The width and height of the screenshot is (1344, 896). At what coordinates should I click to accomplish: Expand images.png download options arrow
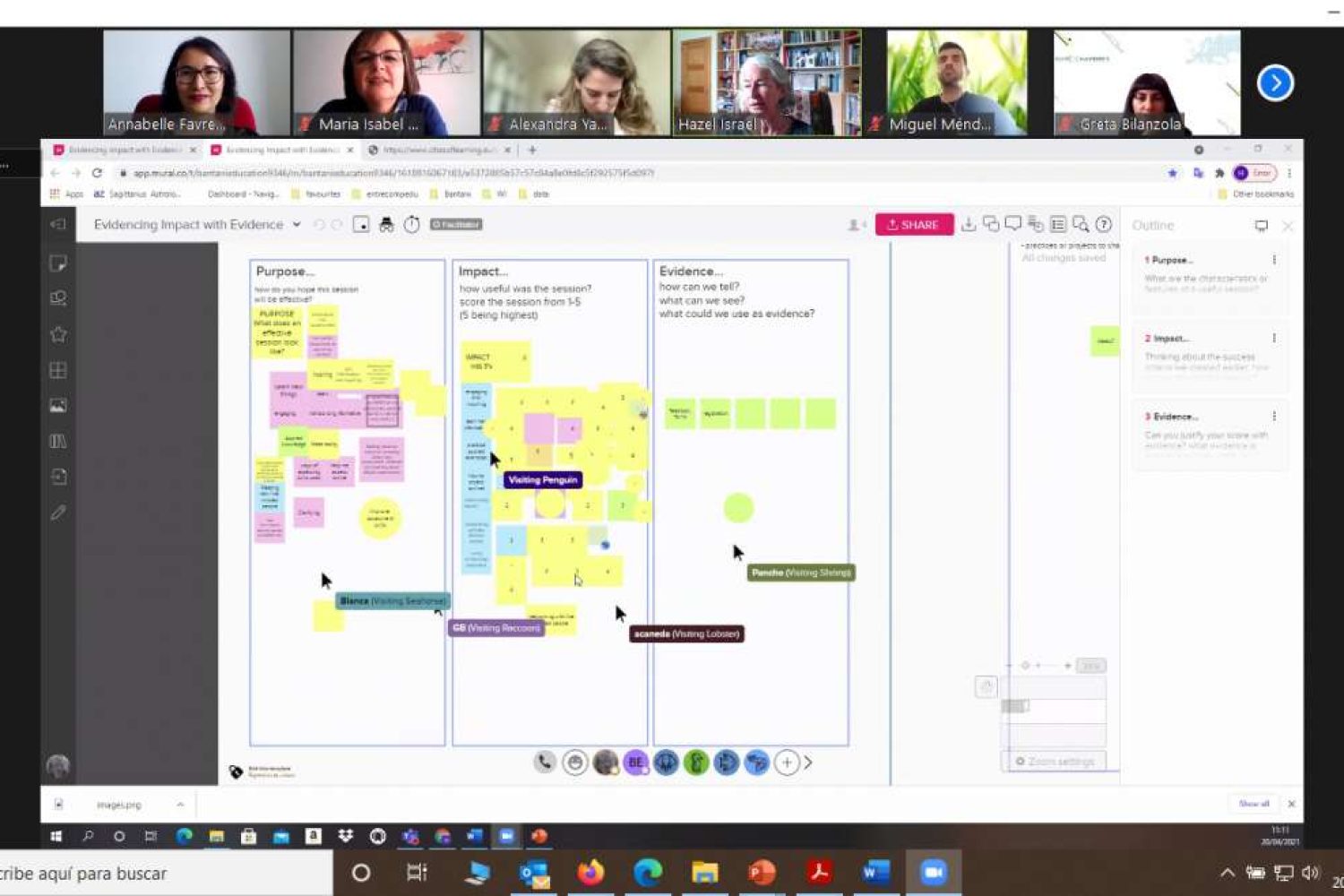180,805
